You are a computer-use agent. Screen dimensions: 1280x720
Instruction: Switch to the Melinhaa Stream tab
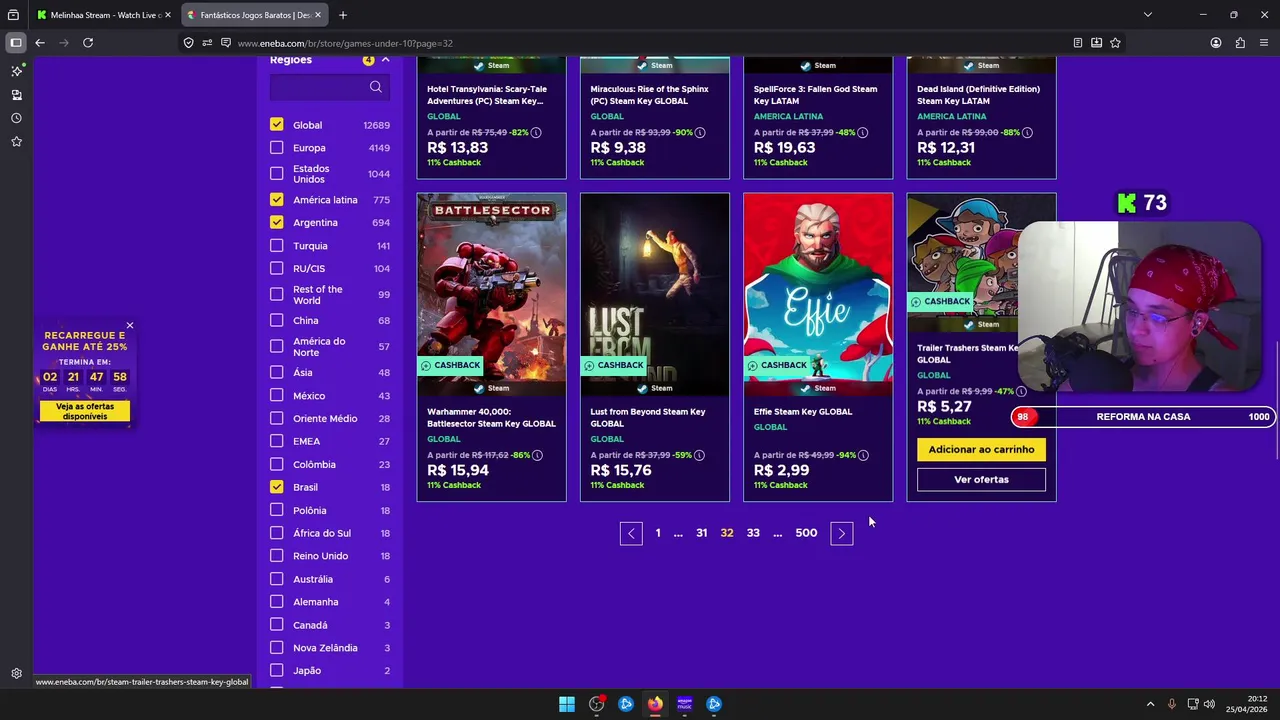tap(104, 15)
